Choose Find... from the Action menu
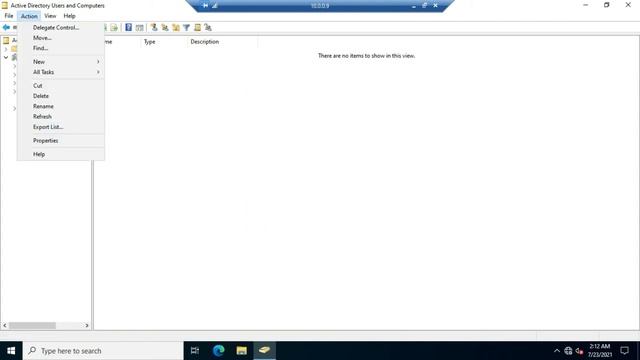The height and width of the screenshot is (360, 640). 61,48
